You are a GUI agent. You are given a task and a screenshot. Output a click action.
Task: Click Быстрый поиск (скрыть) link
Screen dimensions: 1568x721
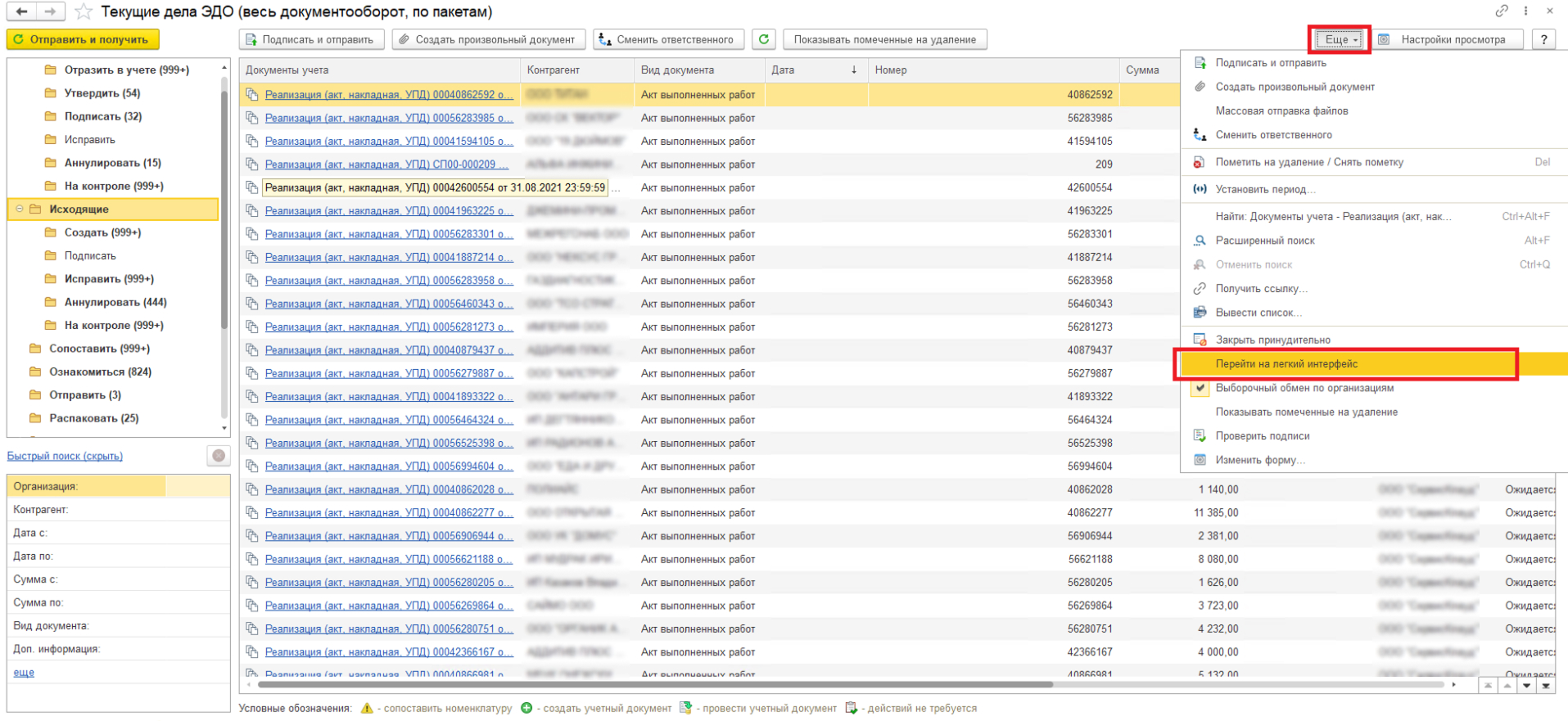[65, 456]
